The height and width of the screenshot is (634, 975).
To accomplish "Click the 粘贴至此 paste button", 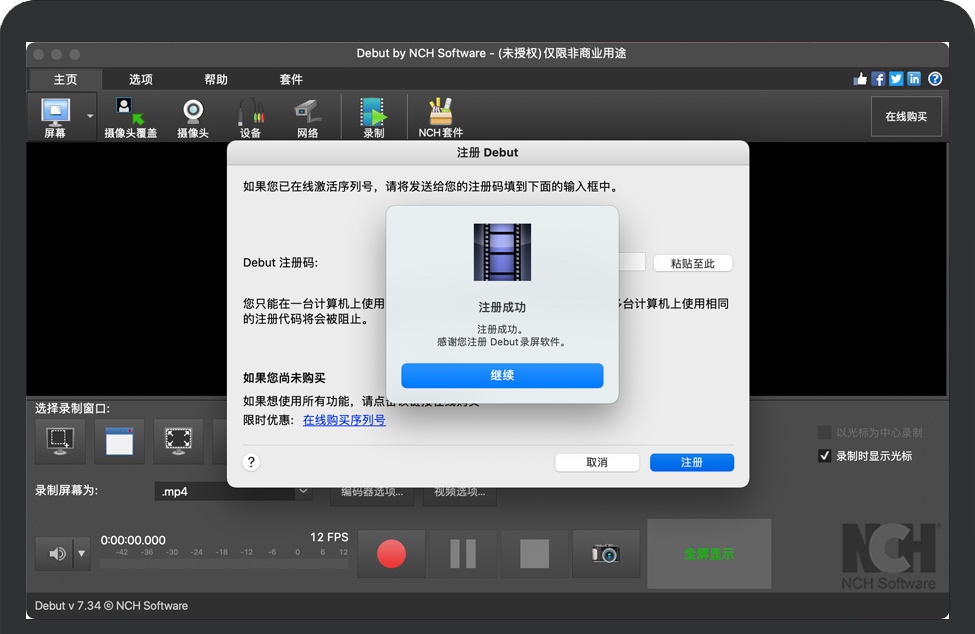I will click(693, 263).
